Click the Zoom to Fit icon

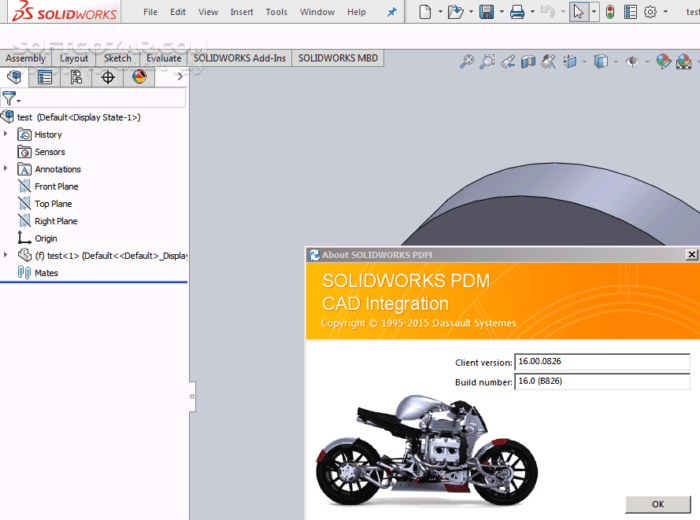[x=467, y=62]
